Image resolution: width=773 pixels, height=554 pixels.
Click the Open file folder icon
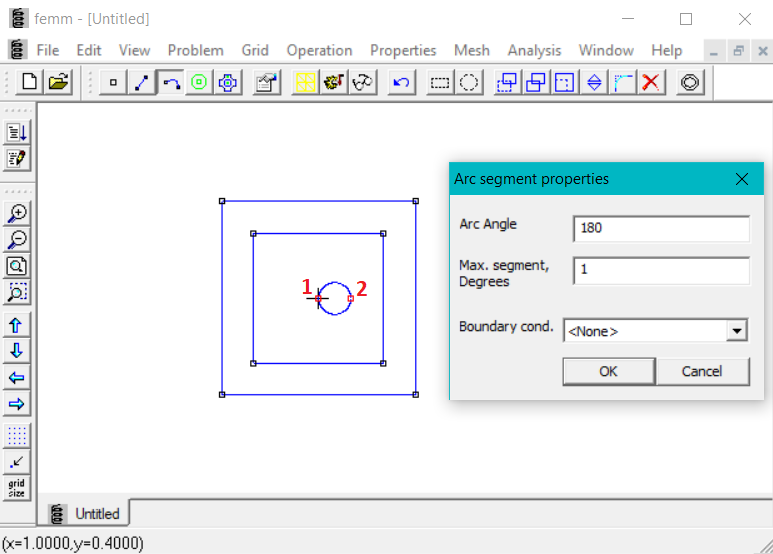59,83
